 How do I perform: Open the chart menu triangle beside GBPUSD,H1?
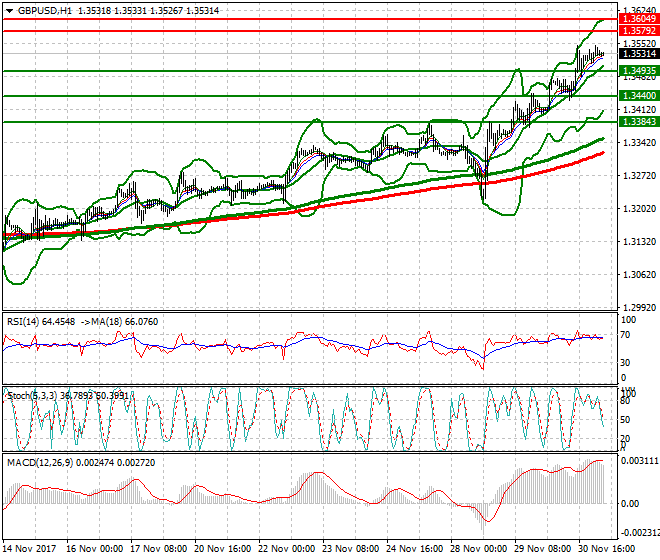[x=9, y=11]
